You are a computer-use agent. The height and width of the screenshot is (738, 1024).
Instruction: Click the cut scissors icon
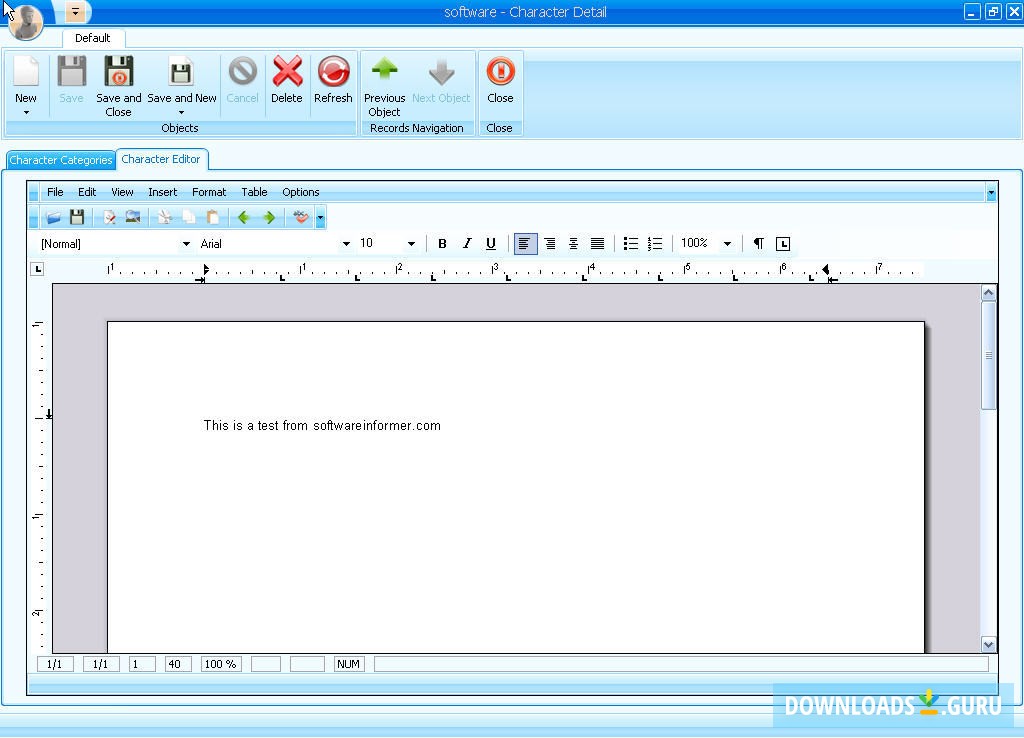tap(165, 217)
